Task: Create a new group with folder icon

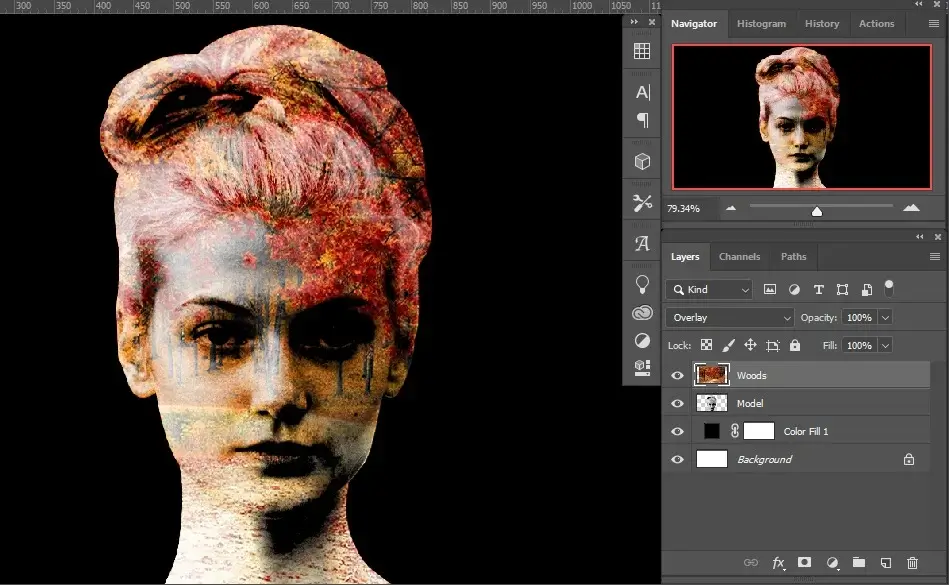Action: coord(858,563)
